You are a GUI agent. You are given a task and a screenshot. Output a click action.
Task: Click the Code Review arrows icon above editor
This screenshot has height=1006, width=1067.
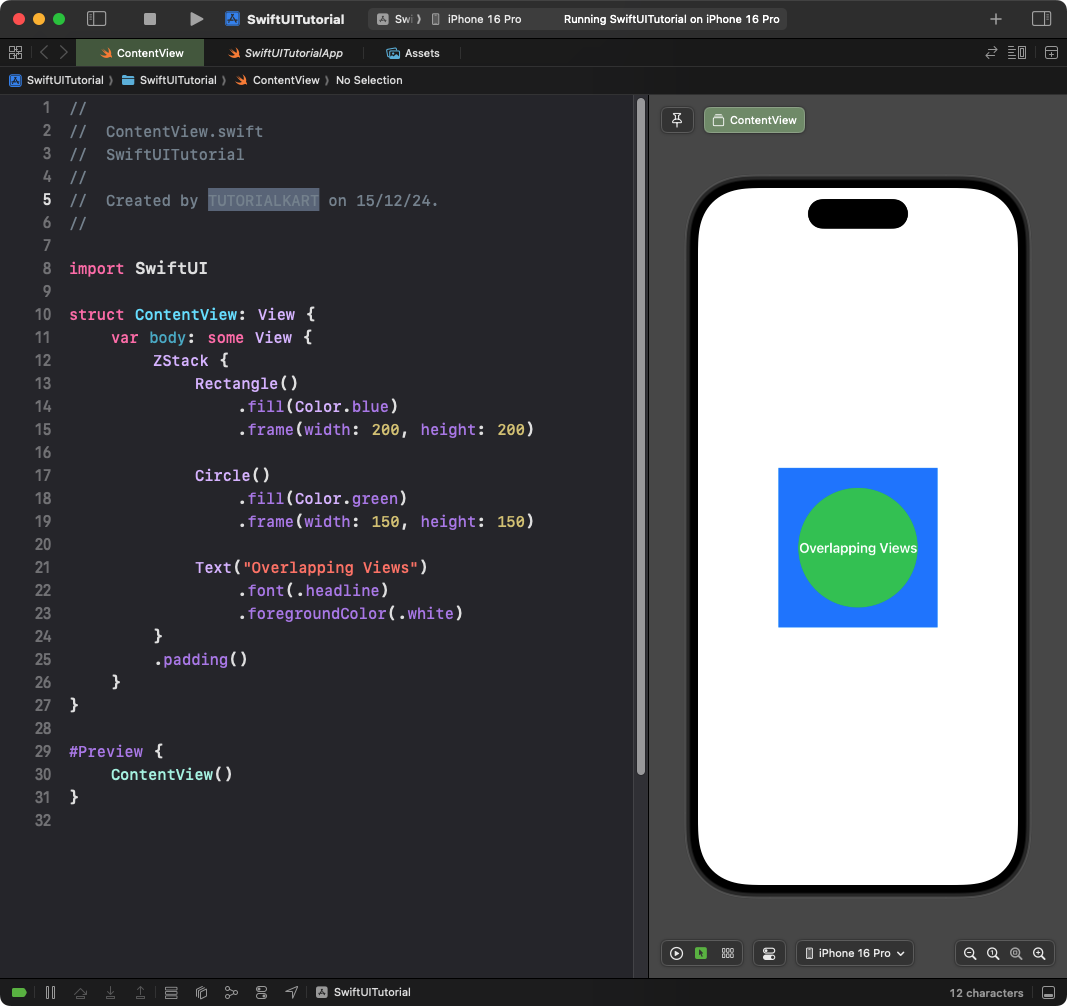[990, 52]
